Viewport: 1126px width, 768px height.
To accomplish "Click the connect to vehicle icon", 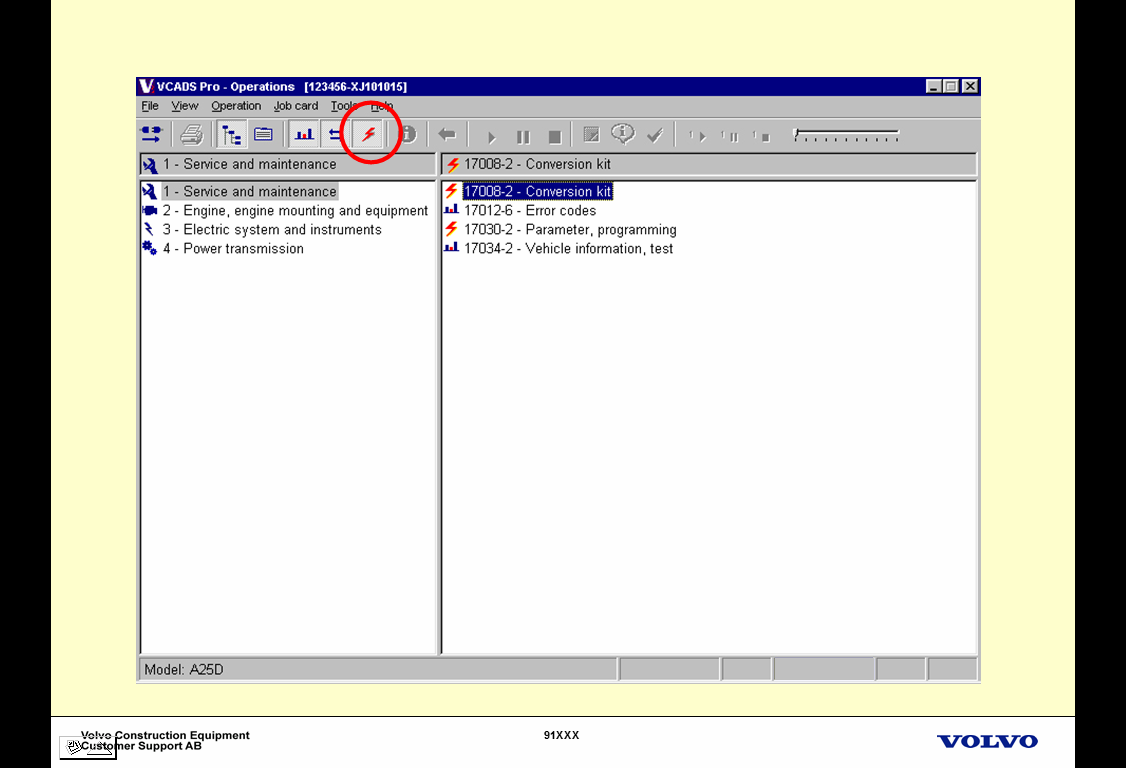I will coord(152,134).
